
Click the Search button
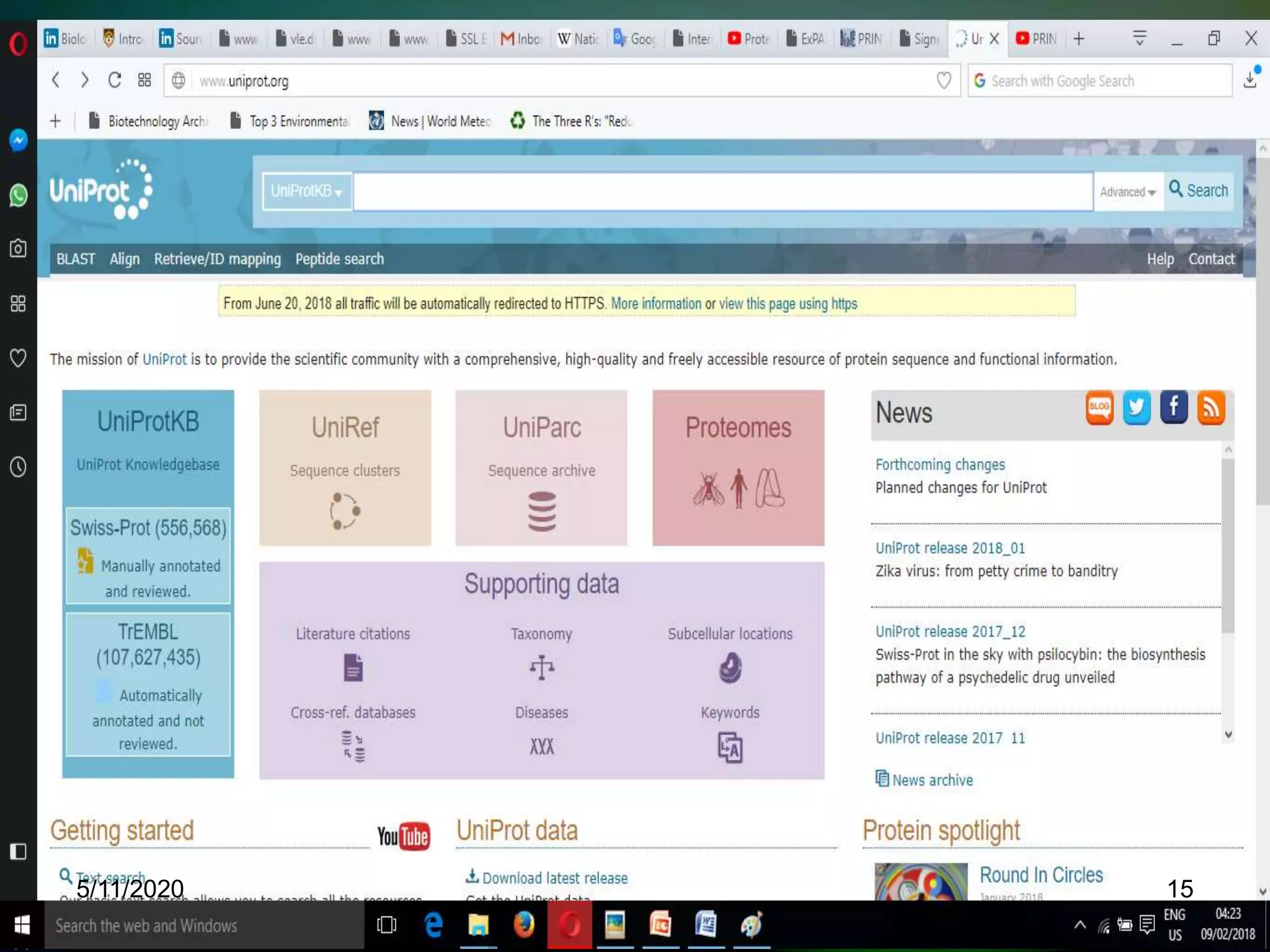1199,191
